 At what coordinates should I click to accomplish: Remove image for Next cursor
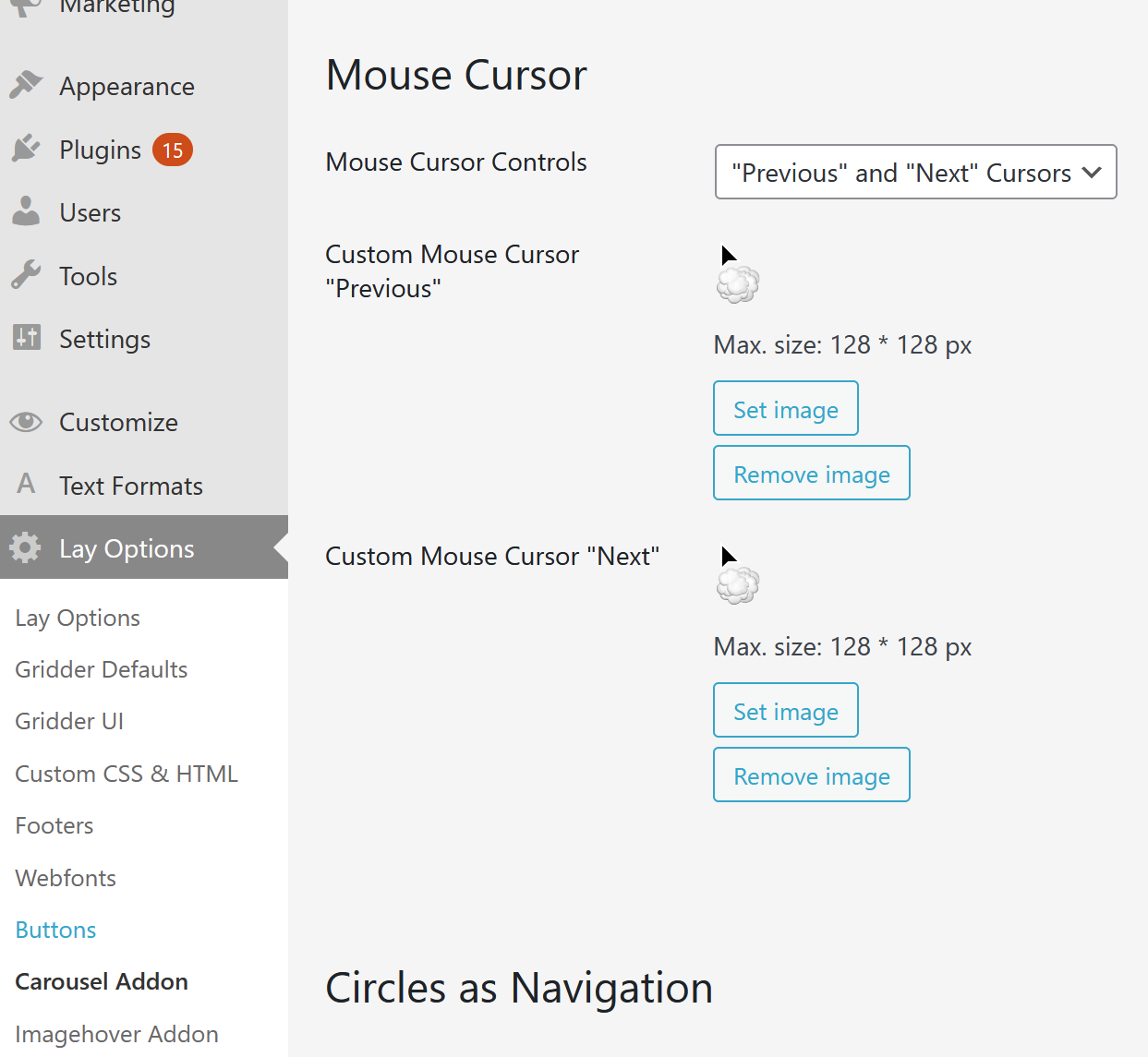[x=811, y=775]
